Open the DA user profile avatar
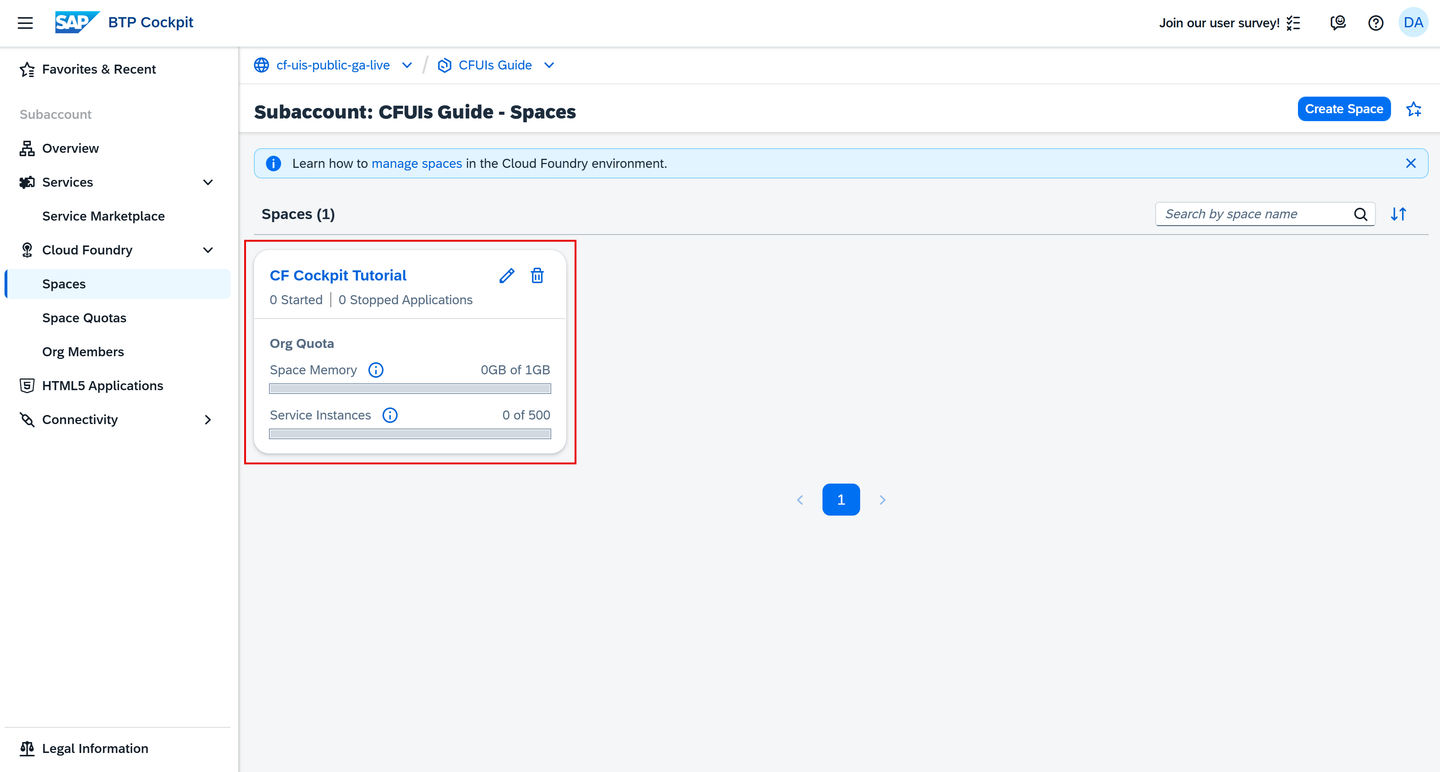Image resolution: width=1440 pixels, height=772 pixels. [x=1413, y=23]
